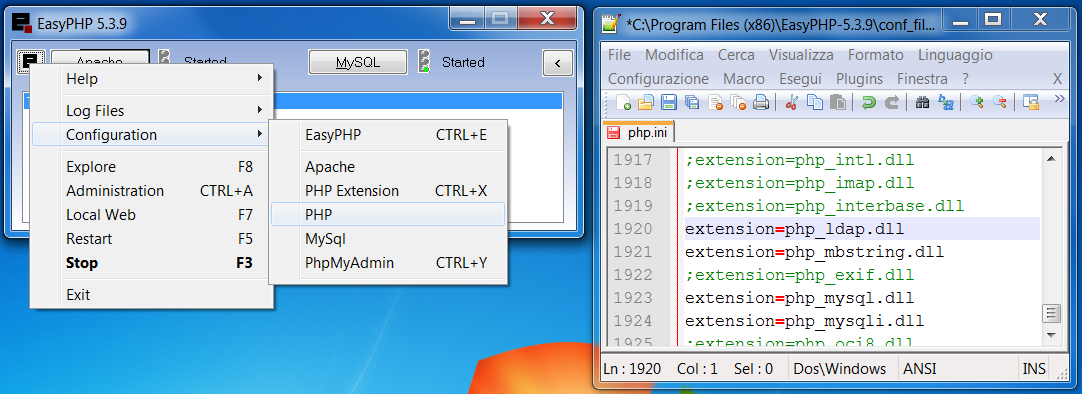Switch to the php.ini tab

click(639, 132)
